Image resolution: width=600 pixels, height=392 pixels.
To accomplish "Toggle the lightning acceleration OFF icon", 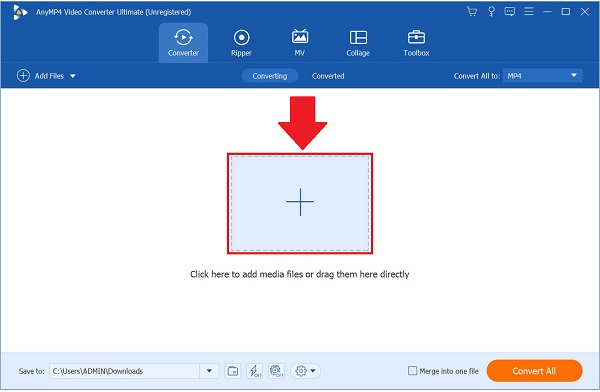I will [x=255, y=371].
